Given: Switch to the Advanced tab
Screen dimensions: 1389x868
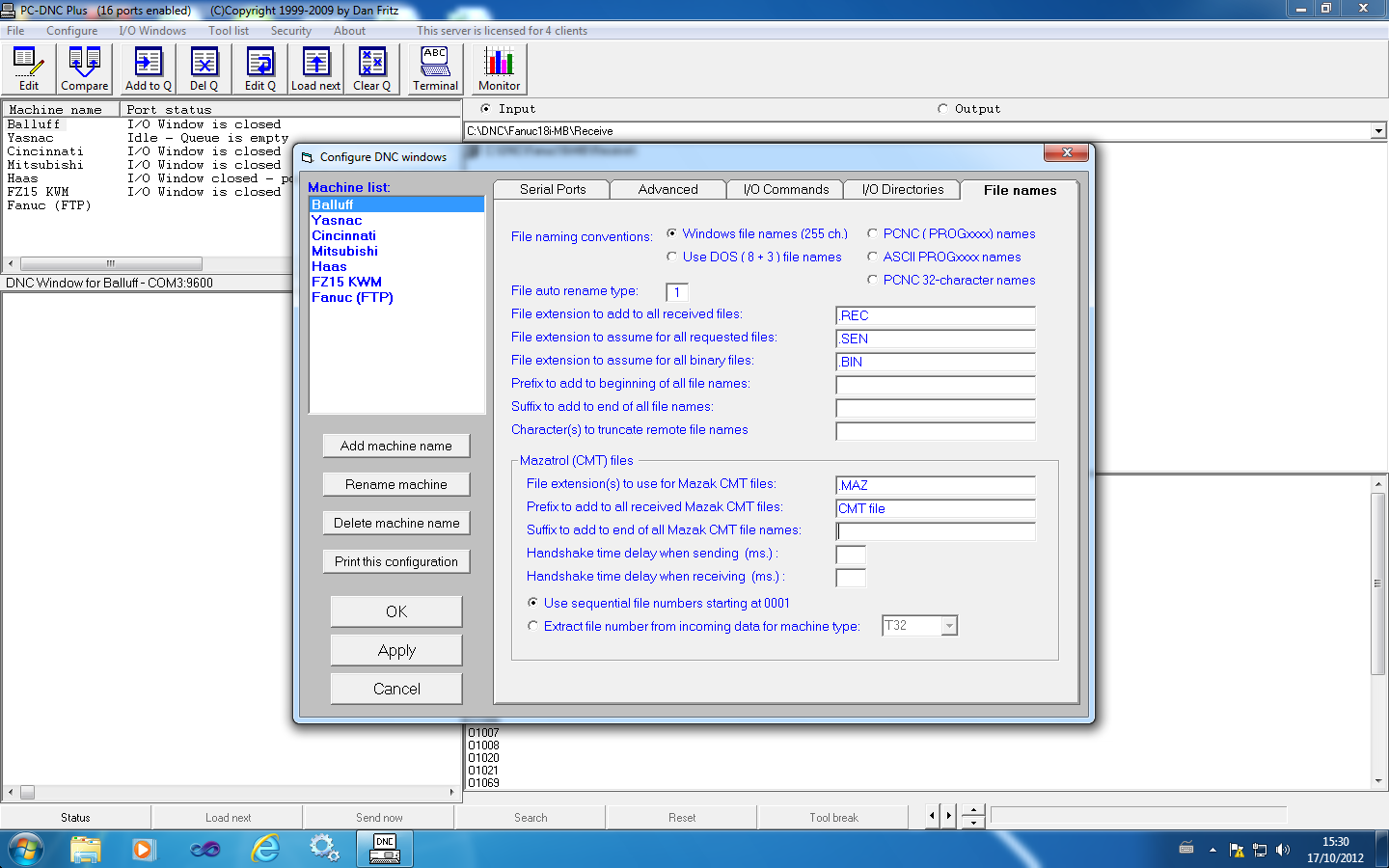Looking at the screenshot, I should (667, 190).
